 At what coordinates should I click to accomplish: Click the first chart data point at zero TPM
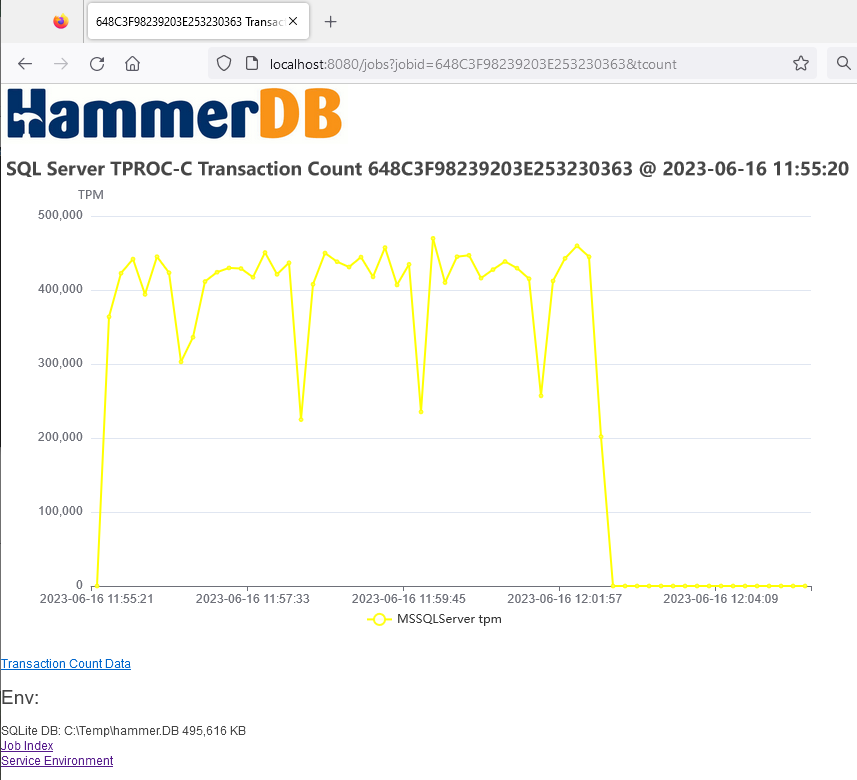(96, 585)
